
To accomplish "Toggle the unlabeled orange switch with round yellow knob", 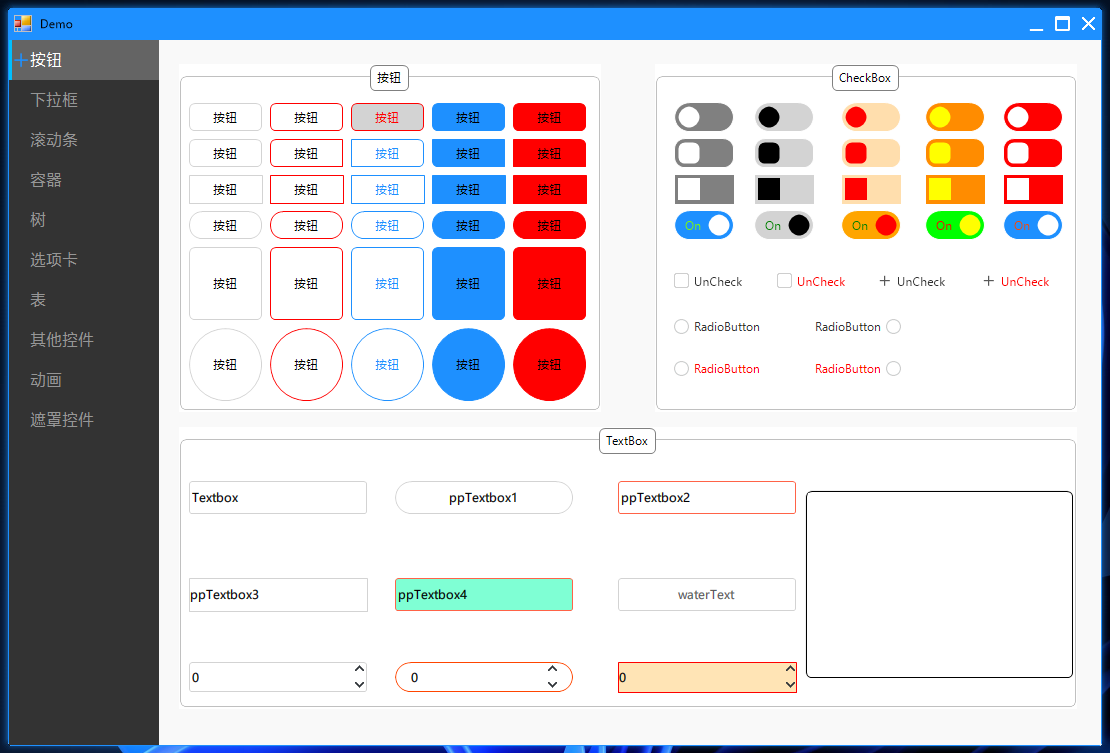I will point(955,117).
